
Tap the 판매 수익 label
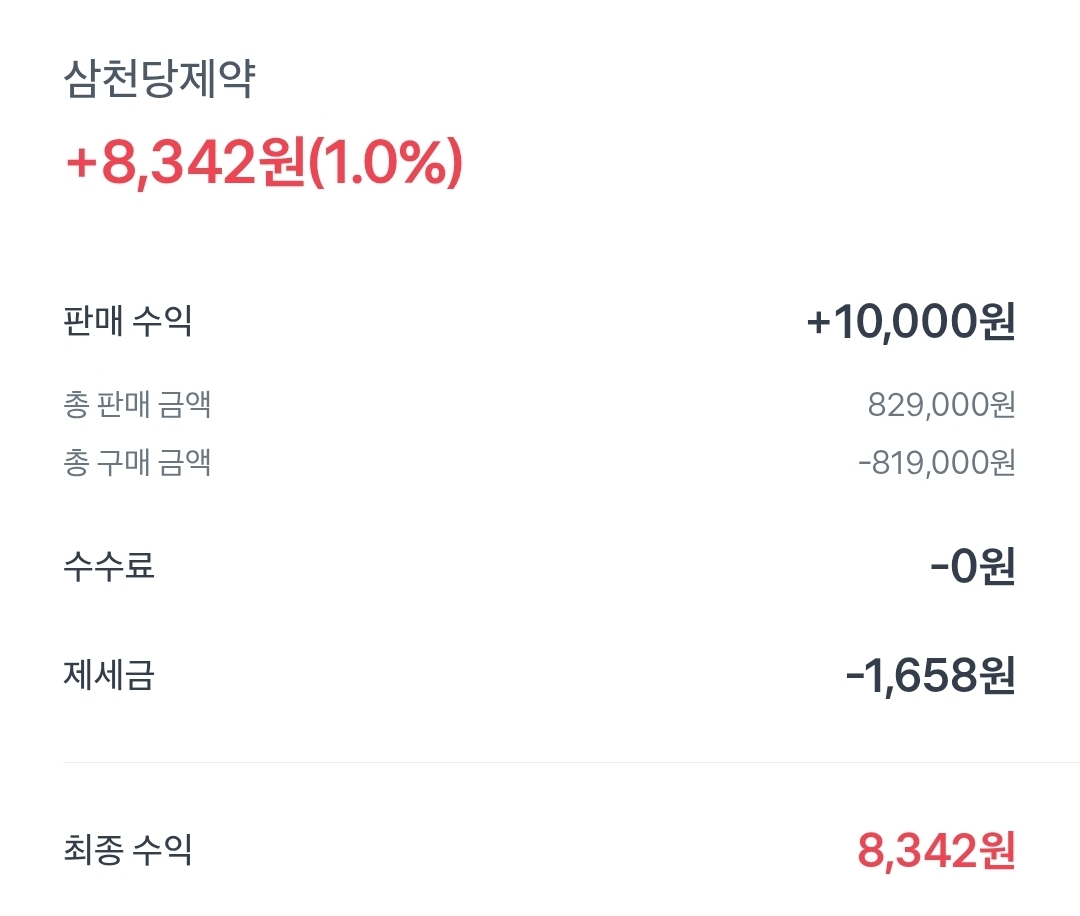coord(127,321)
